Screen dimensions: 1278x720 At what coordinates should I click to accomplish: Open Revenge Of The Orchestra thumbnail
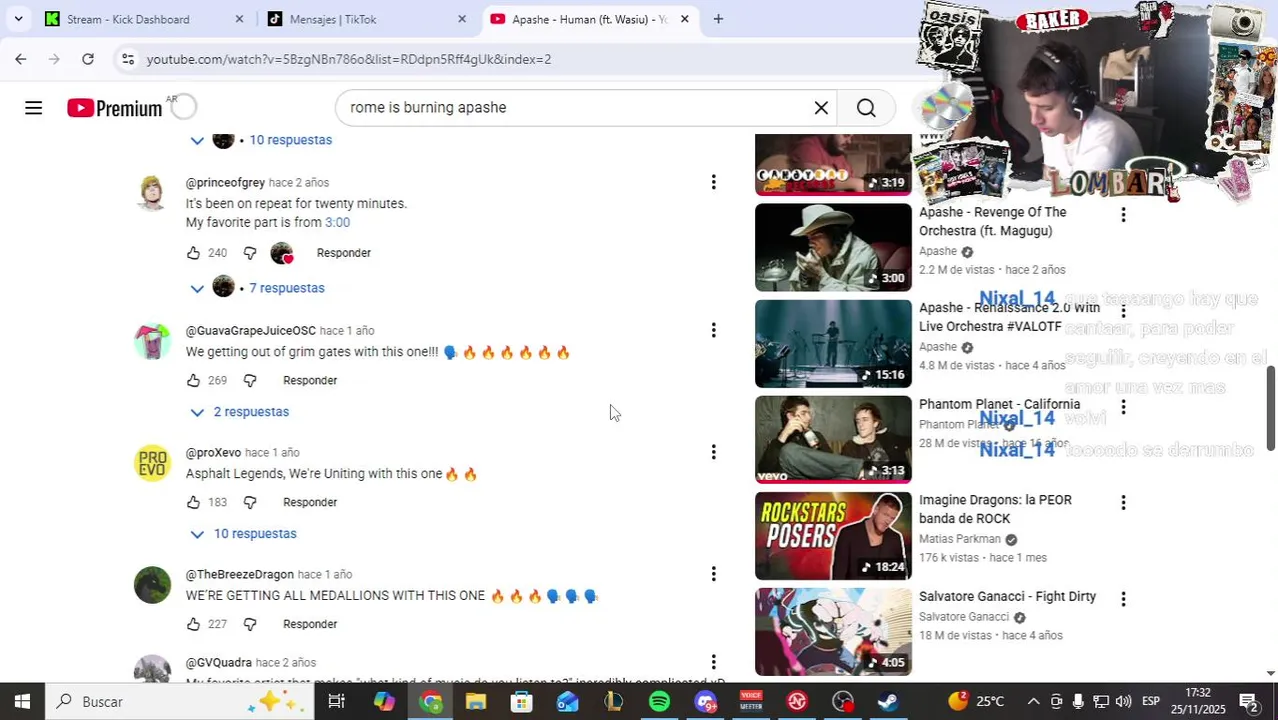coord(833,248)
